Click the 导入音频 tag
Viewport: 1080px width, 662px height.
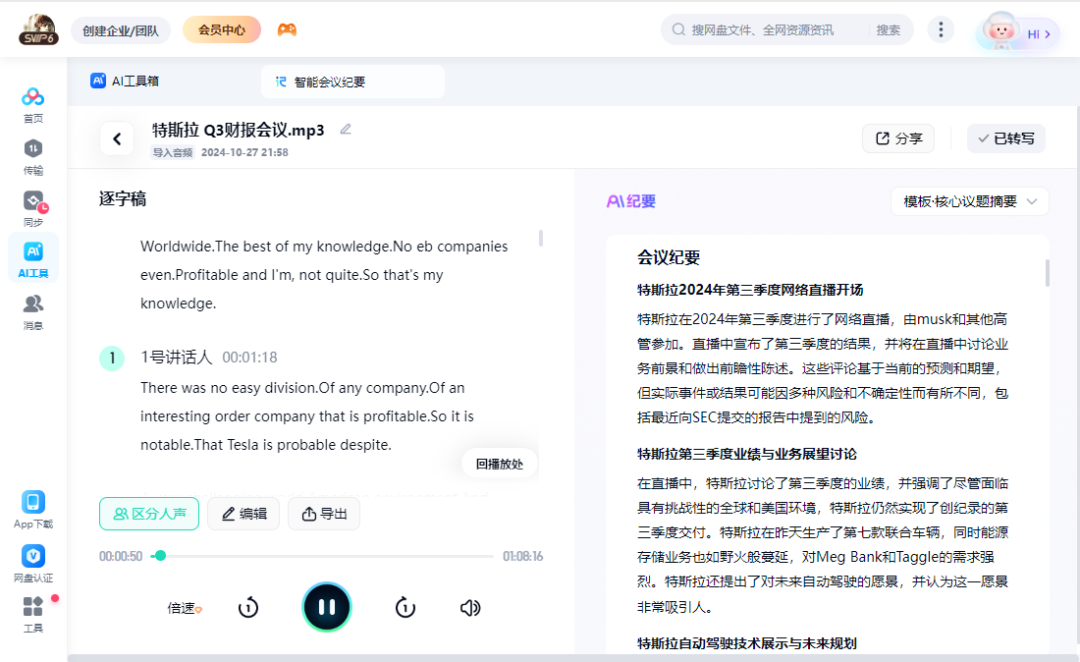coord(173,152)
